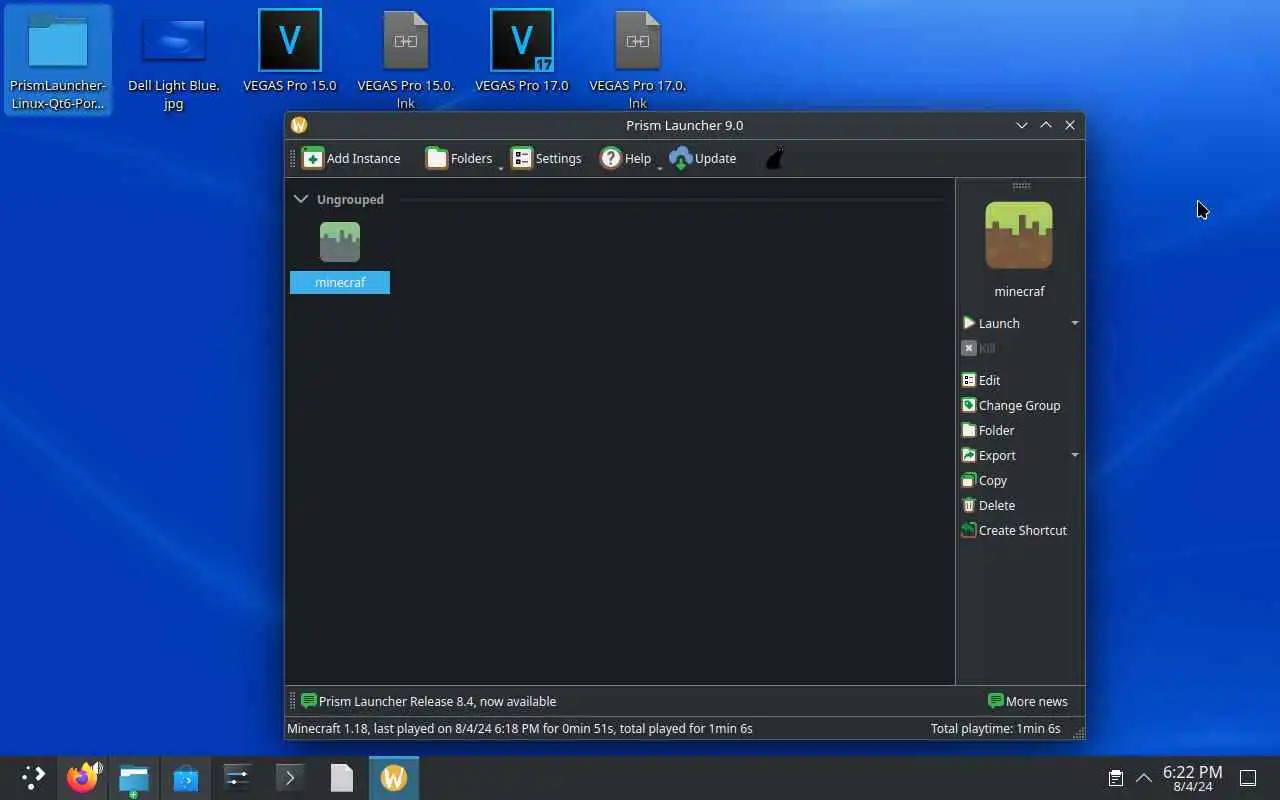Screen dimensions: 1280x800
Task: Click the black cat icon in toolbar
Action: 775,158
